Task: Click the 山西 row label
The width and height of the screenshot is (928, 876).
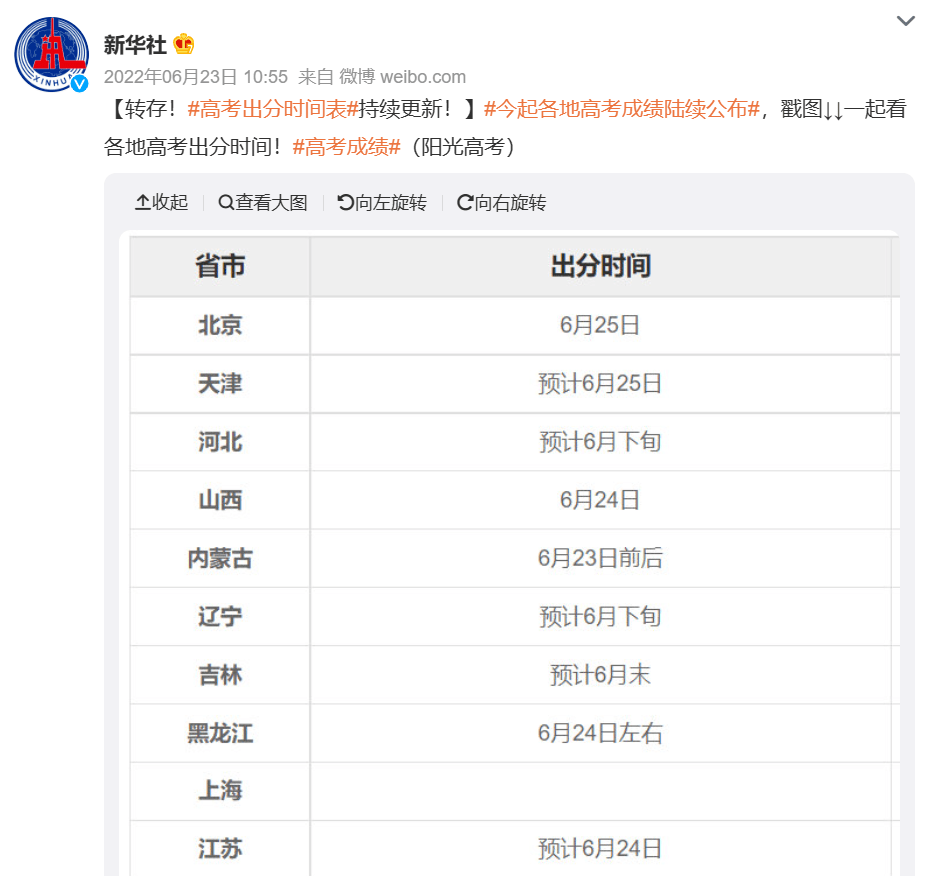Action: coord(220,500)
